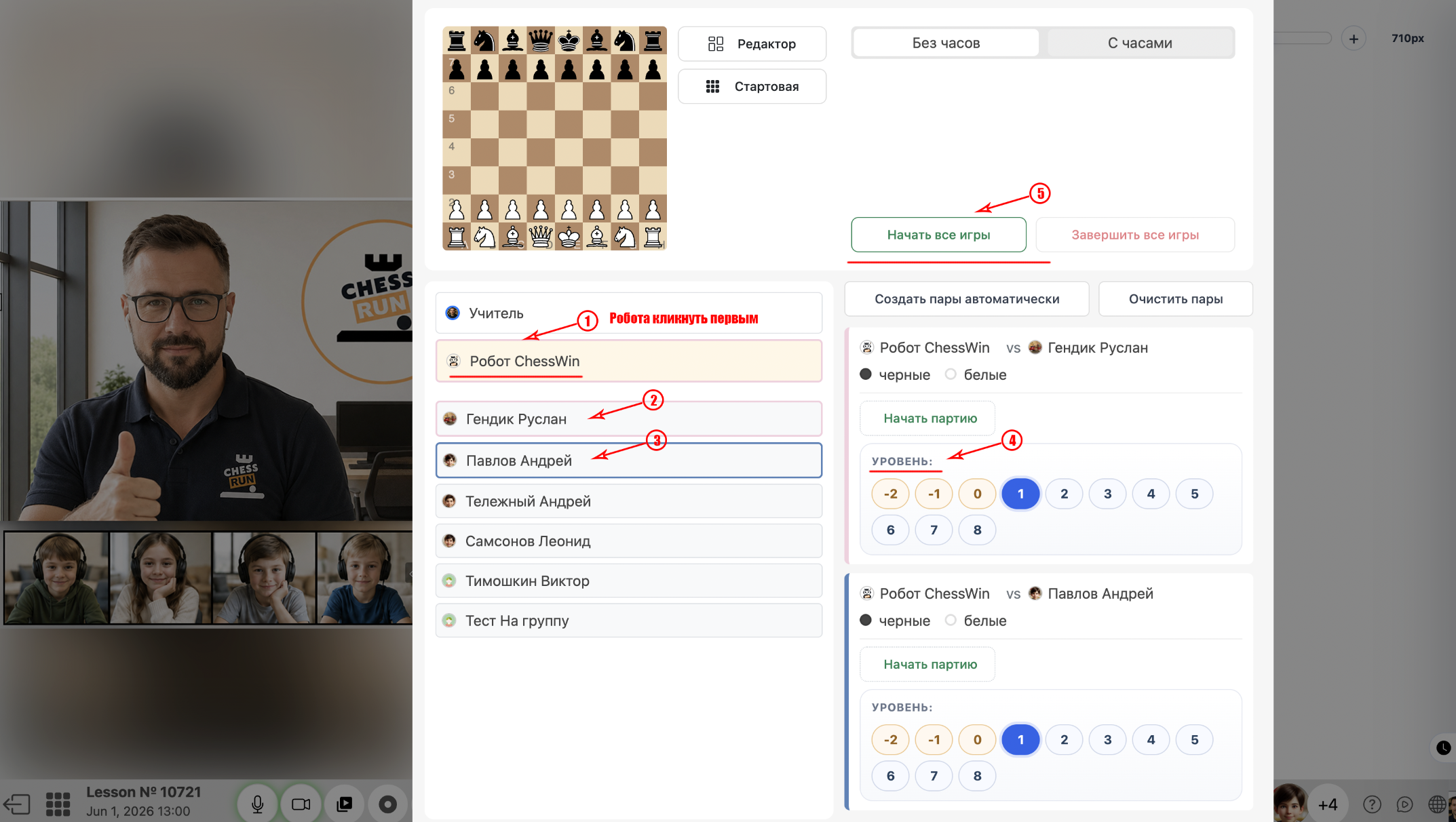
Task: Set level 1 for Гендик Руслан pair
Action: pos(1020,494)
